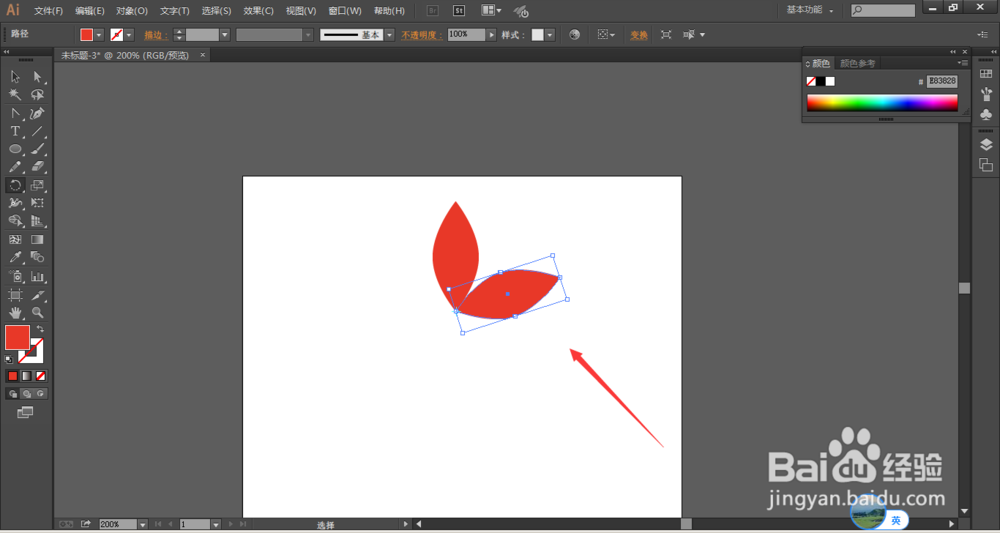Screen dimensions: 1000x533
Task: Open fill color dropdown in control bar
Action: (x=99, y=35)
